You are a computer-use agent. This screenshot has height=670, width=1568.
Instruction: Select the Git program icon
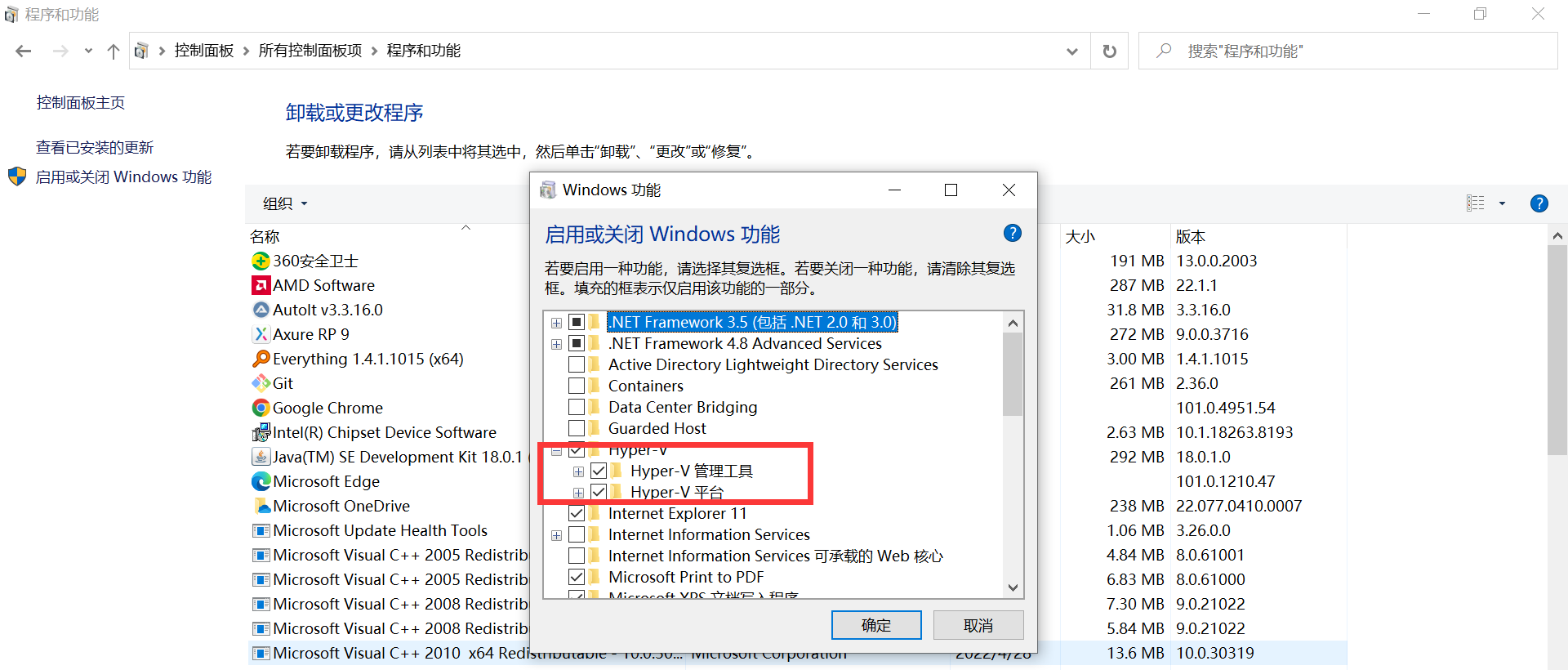[x=261, y=383]
